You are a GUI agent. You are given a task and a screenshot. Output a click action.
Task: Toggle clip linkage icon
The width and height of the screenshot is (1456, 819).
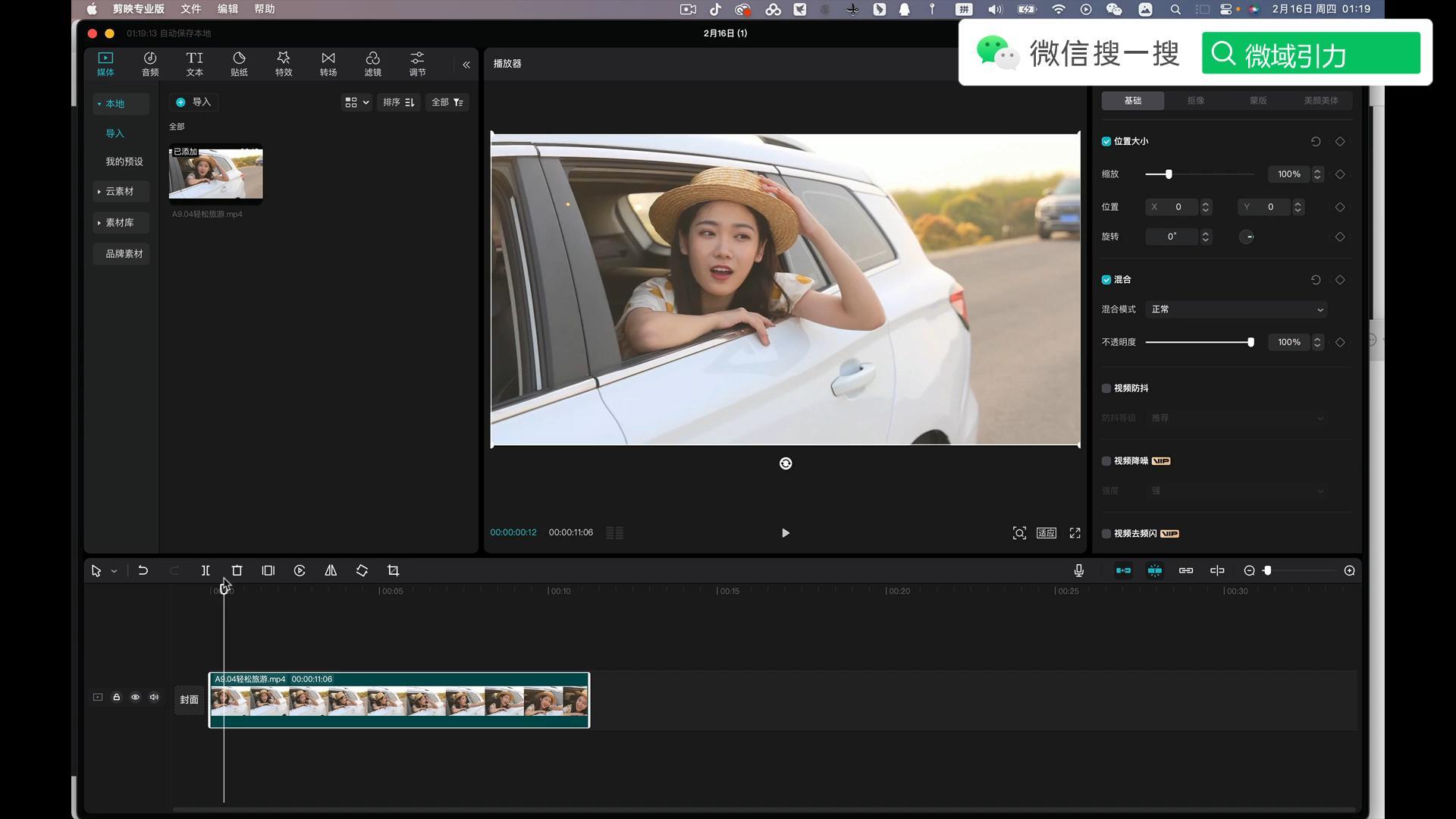(x=1186, y=570)
